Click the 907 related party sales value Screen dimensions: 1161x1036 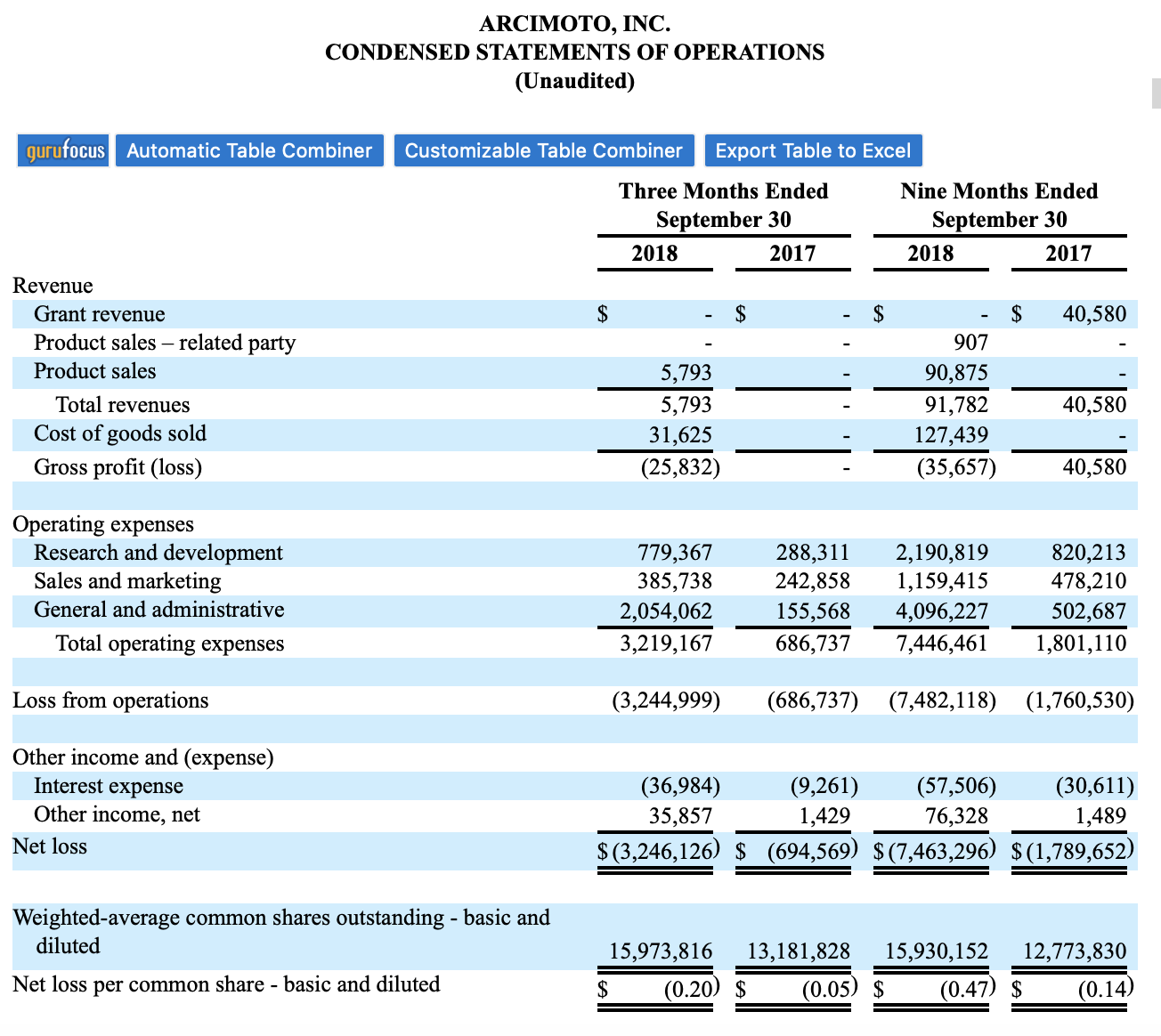[x=970, y=343]
